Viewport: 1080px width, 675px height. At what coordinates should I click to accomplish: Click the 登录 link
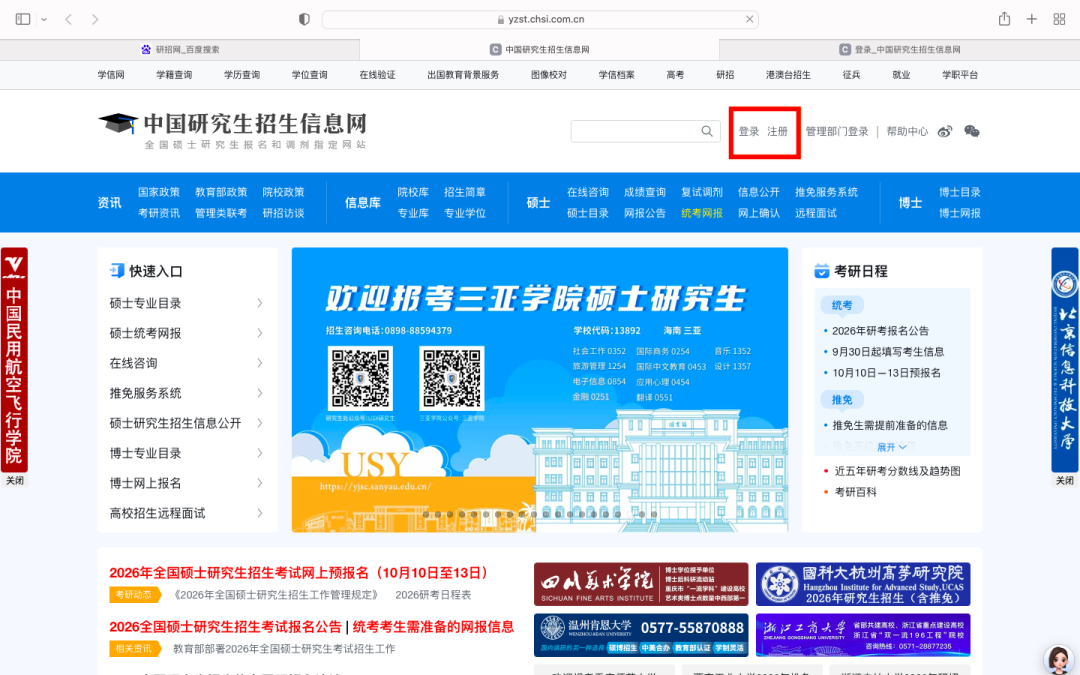point(748,131)
